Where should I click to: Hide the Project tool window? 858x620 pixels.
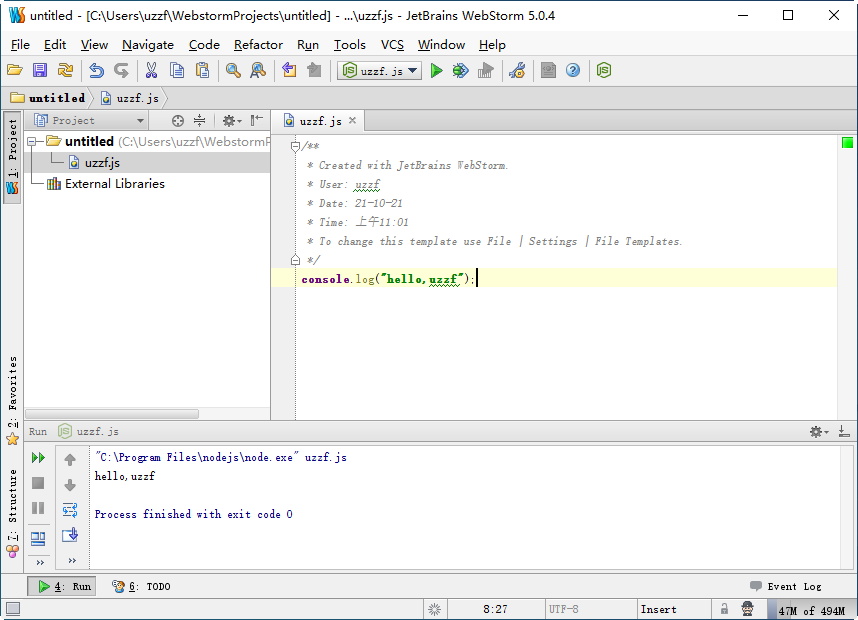click(x=257, y=120)
